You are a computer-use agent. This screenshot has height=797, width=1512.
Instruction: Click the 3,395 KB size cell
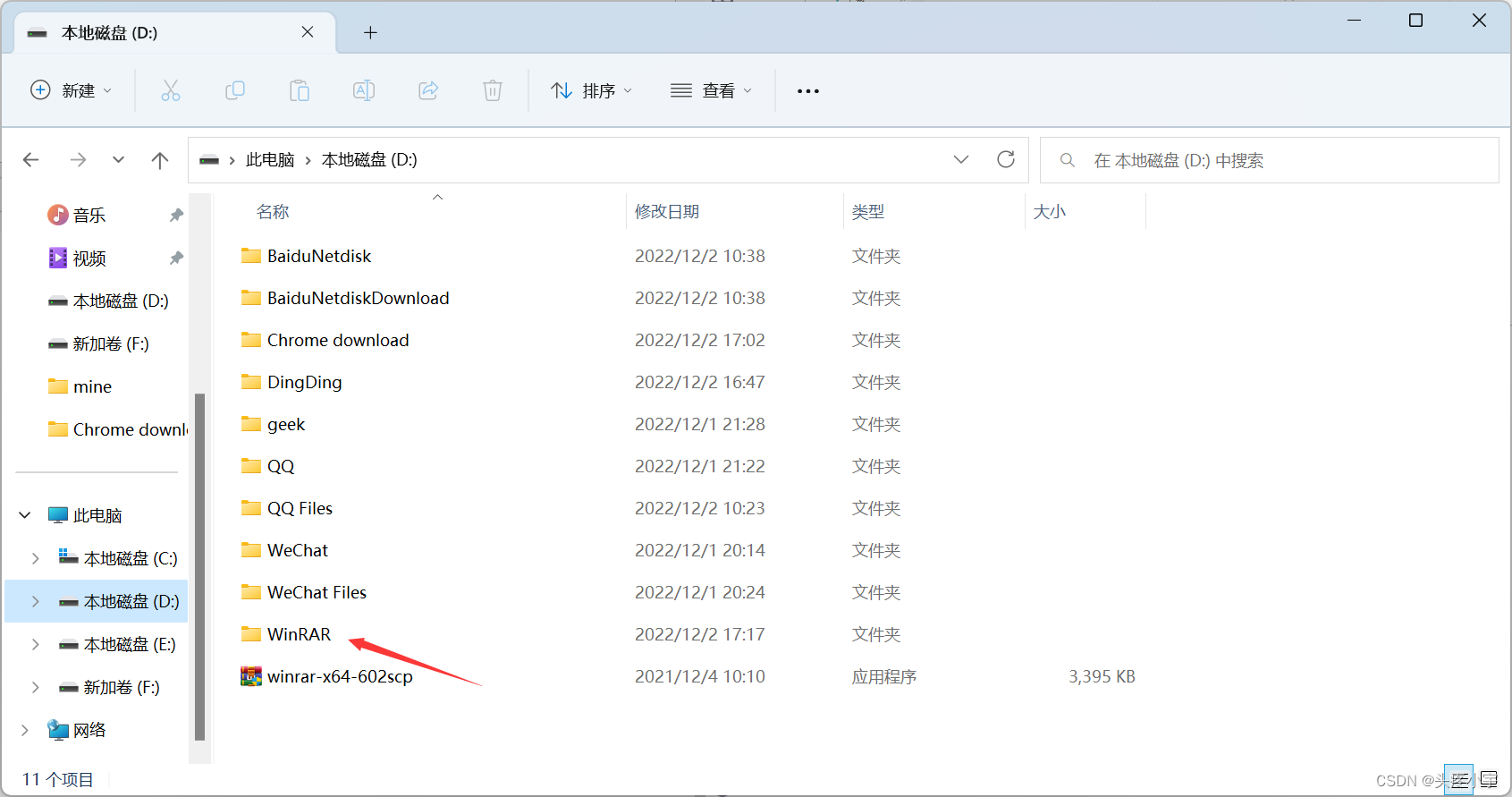click(x=1102, y=676)
